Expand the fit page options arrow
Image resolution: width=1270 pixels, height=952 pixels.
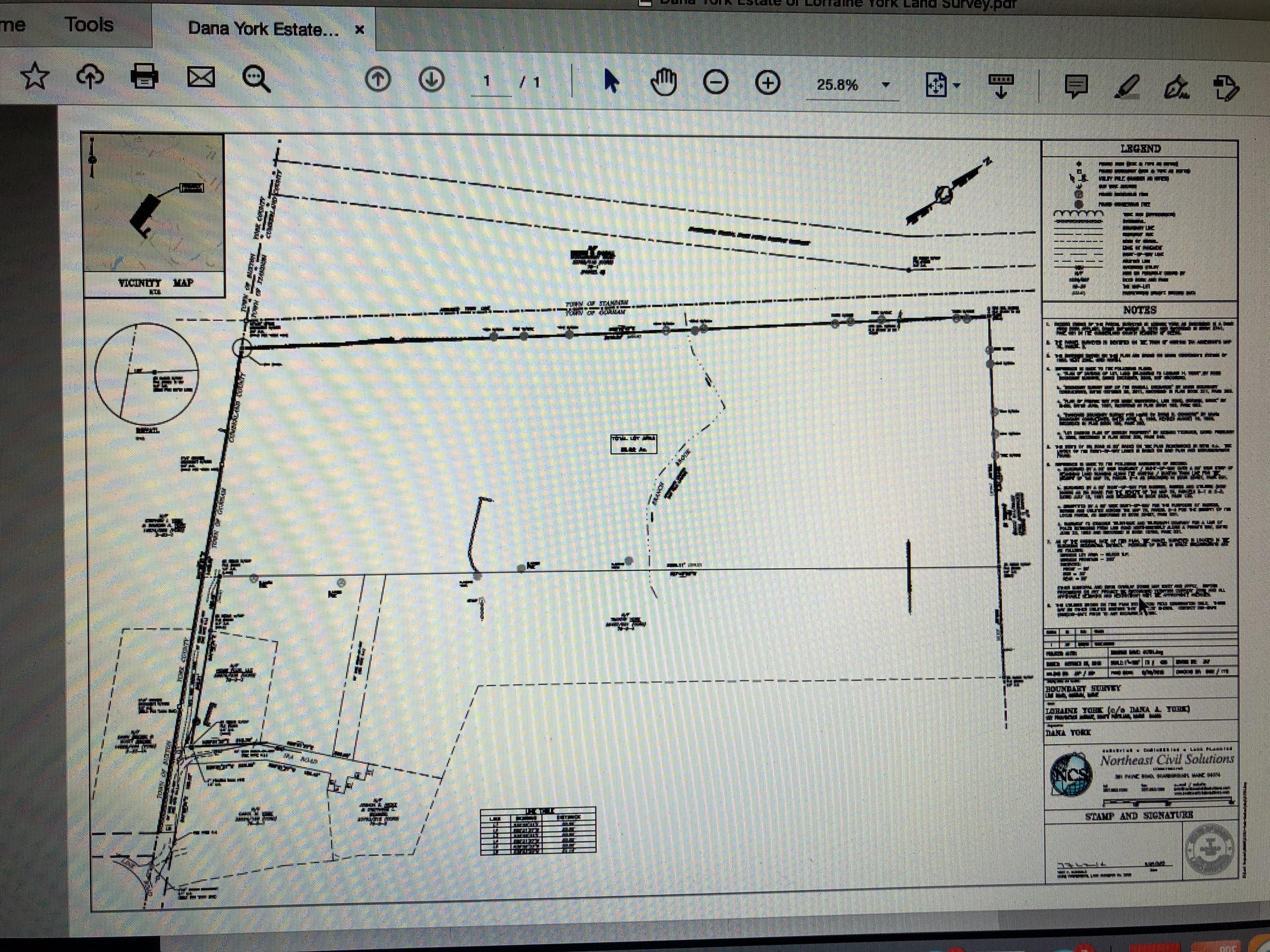point(956,86)
